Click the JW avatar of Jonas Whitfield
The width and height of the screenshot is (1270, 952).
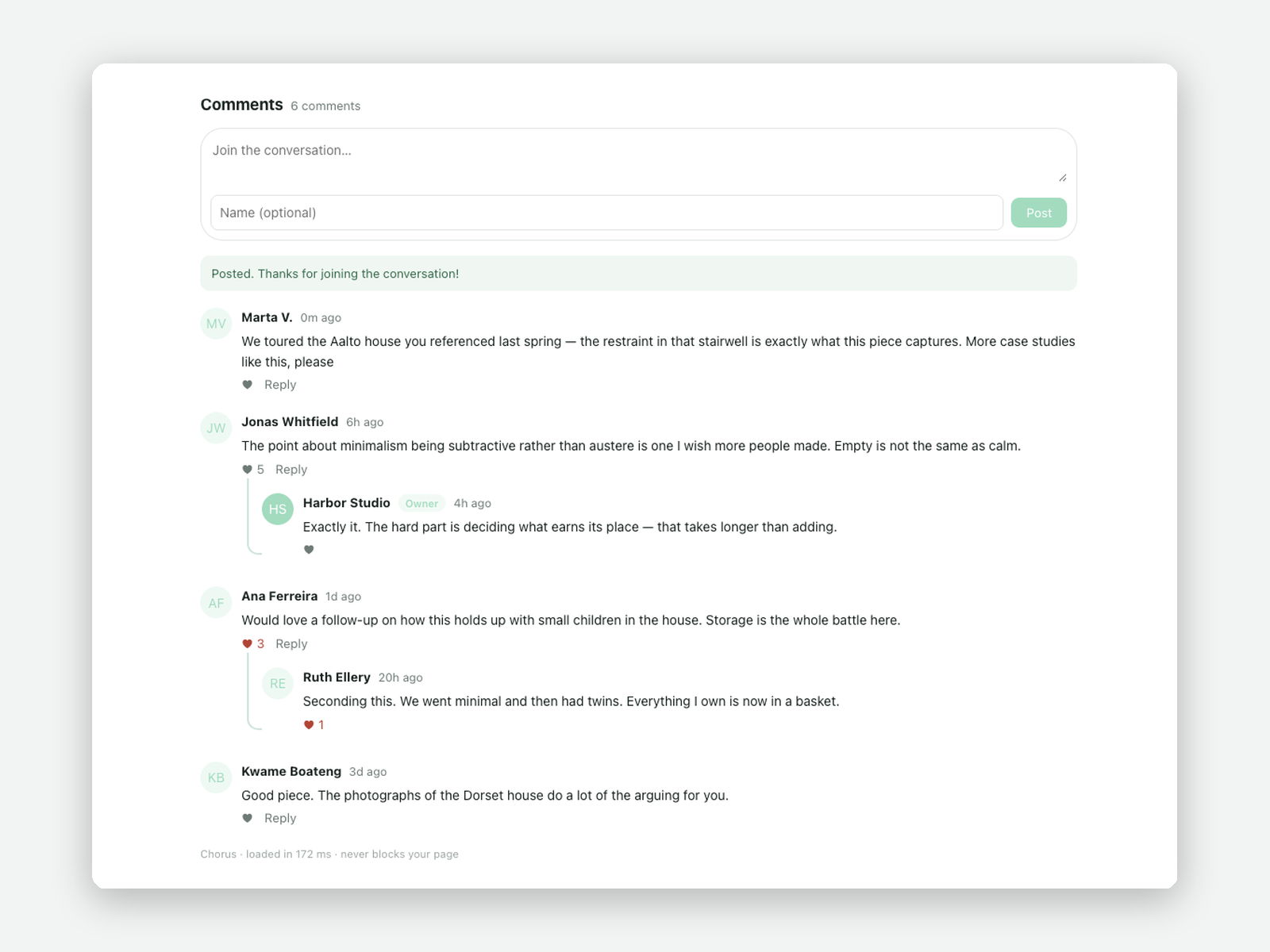(x=216, y=428)
